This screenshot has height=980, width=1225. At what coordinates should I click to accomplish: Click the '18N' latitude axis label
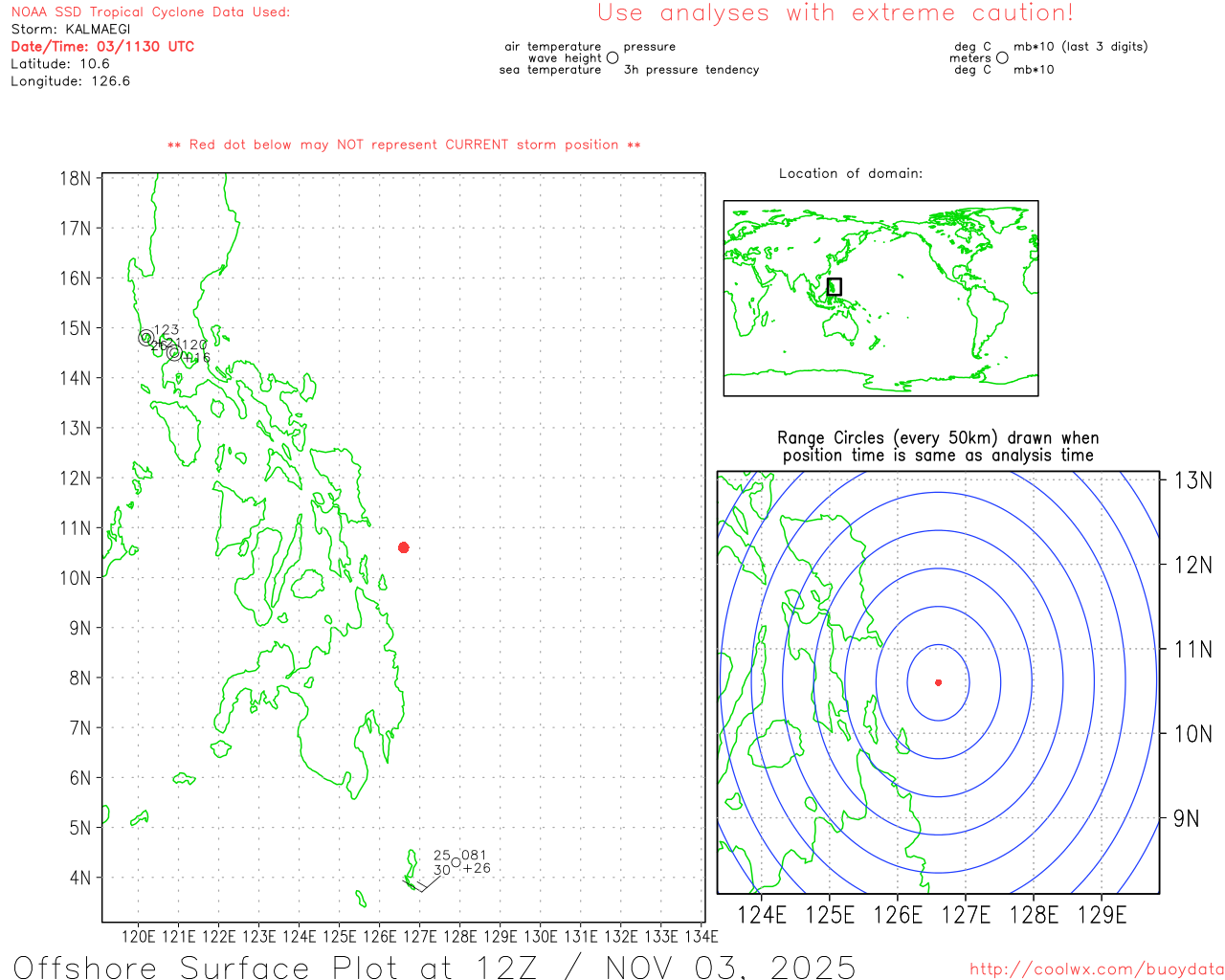pos(76,179)
